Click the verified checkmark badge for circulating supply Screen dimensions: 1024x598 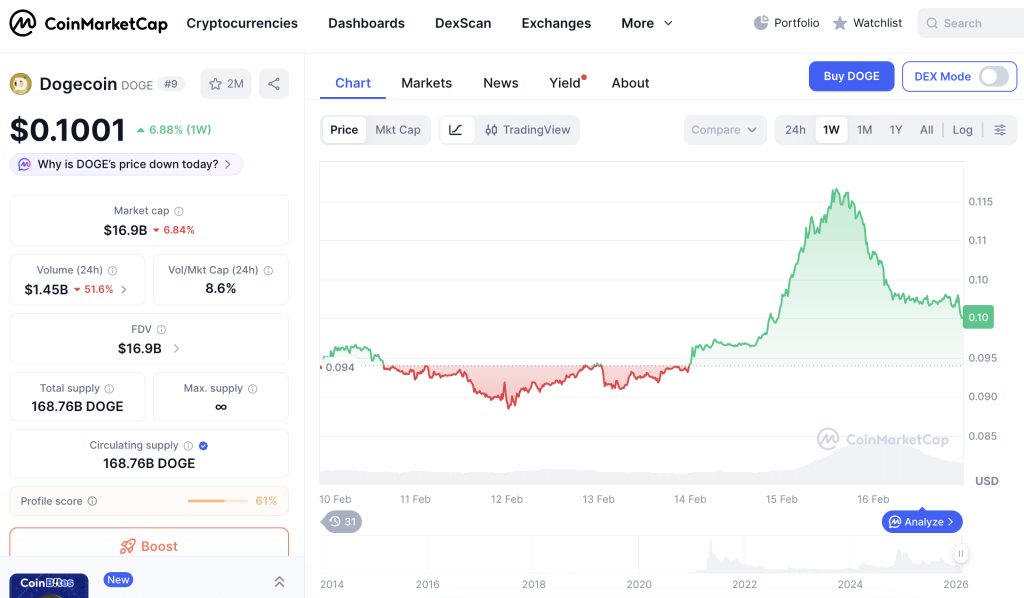point(203,445)
